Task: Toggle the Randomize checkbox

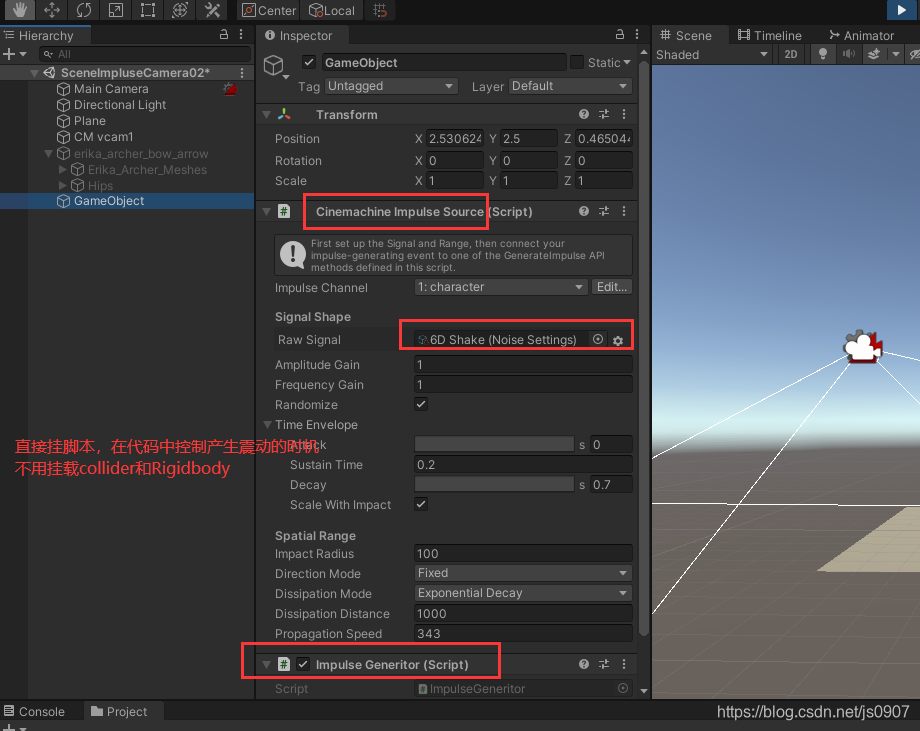Action: pyautogui.click(x=421, y=404)
